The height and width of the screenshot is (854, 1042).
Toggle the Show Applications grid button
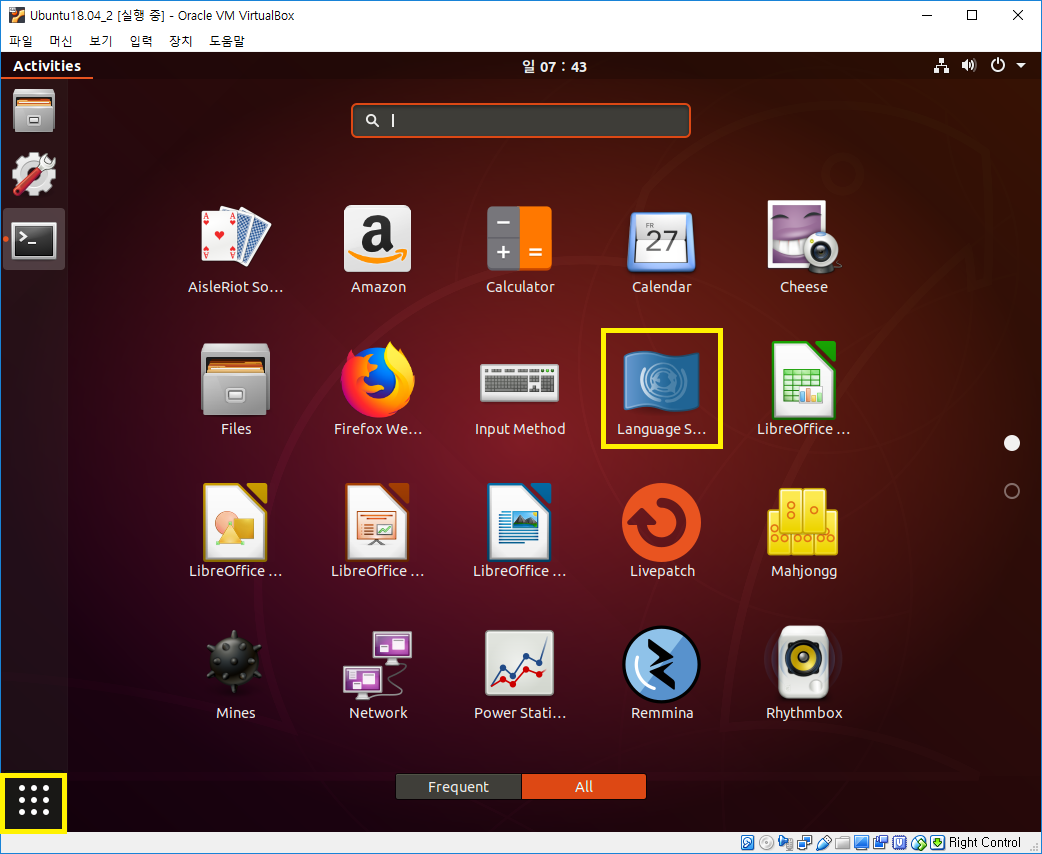(34, 799)
